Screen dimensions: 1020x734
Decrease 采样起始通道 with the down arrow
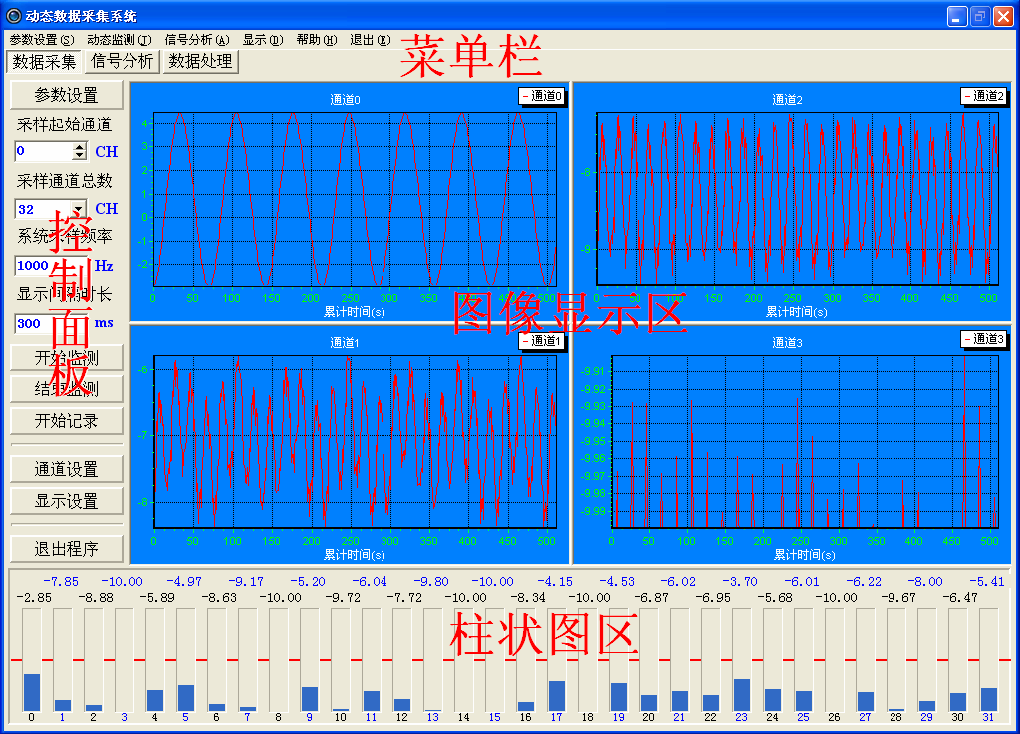click(80, 156)
